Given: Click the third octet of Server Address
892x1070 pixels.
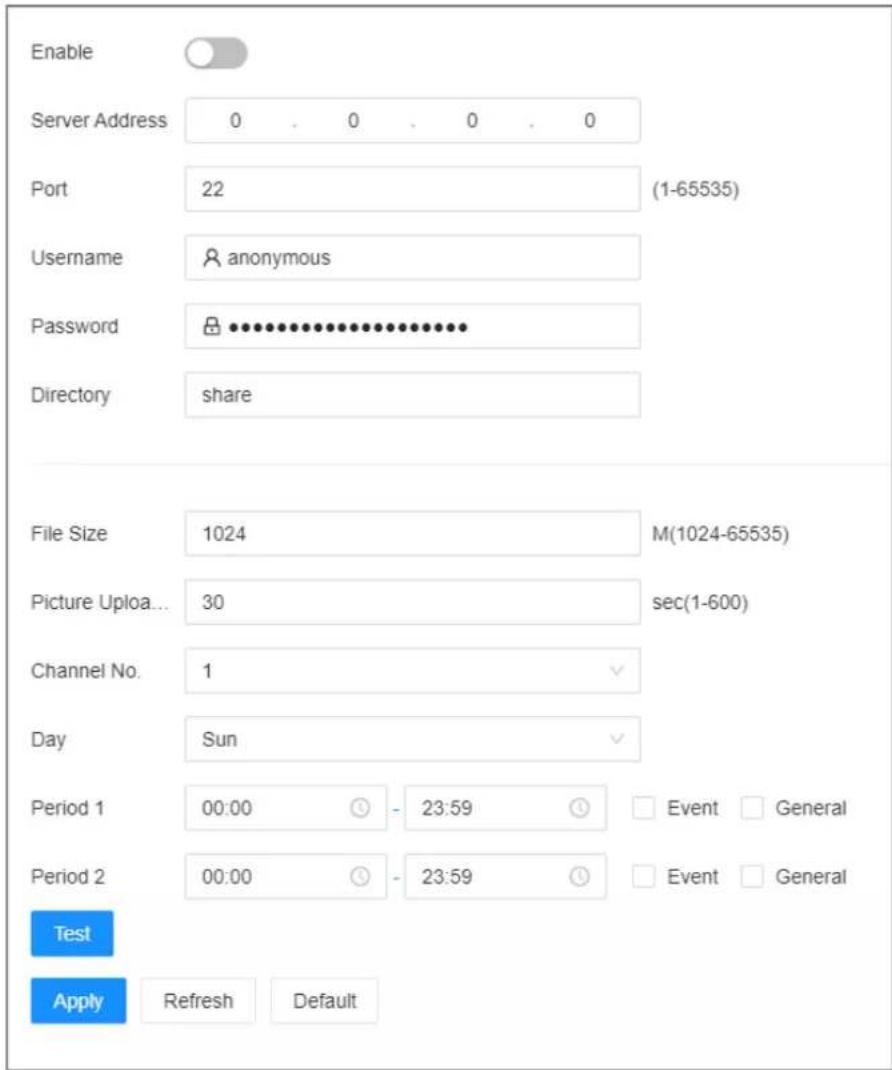Looking at the screenshot, I should [x=472, y=121].
